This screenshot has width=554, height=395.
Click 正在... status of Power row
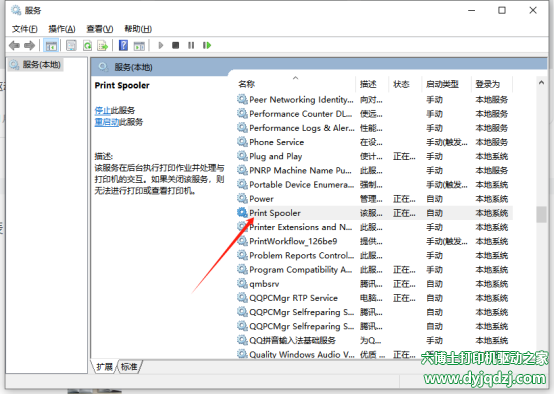404,199
